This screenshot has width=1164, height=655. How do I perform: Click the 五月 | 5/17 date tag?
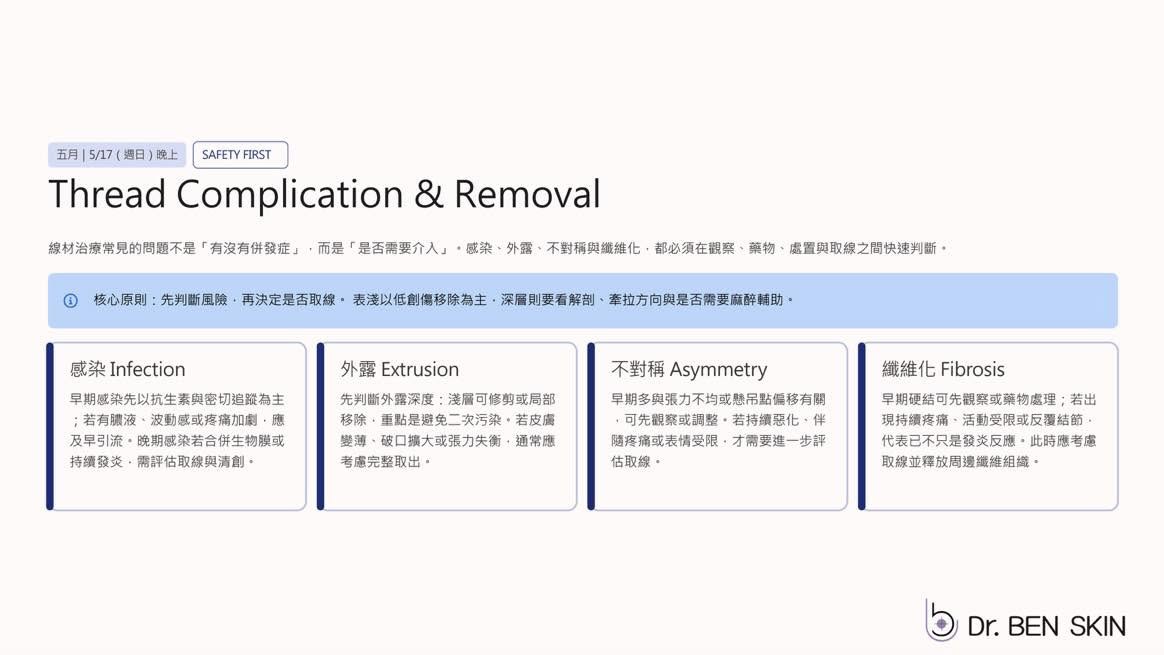point(117,154)
